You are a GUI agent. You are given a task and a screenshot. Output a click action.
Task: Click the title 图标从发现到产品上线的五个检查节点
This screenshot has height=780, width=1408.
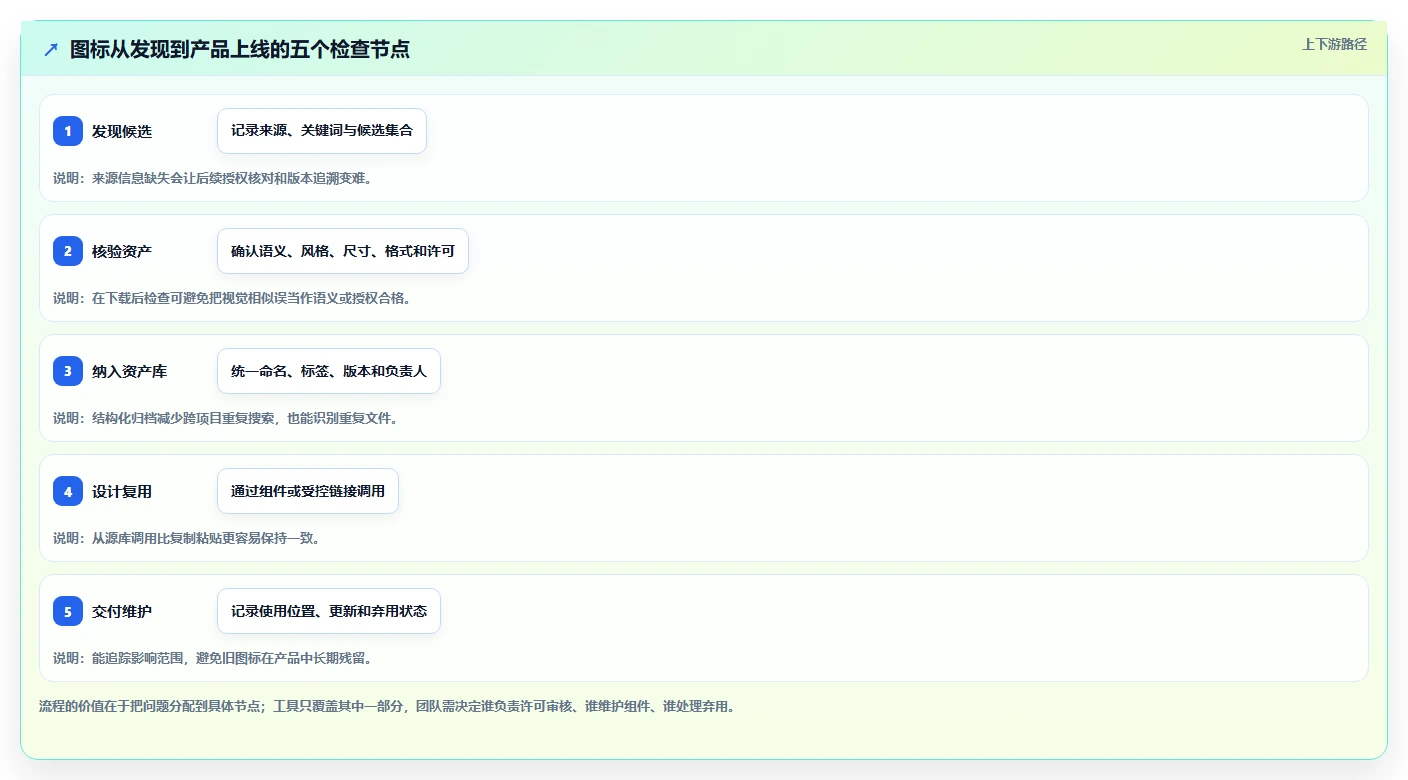(240, 49)
